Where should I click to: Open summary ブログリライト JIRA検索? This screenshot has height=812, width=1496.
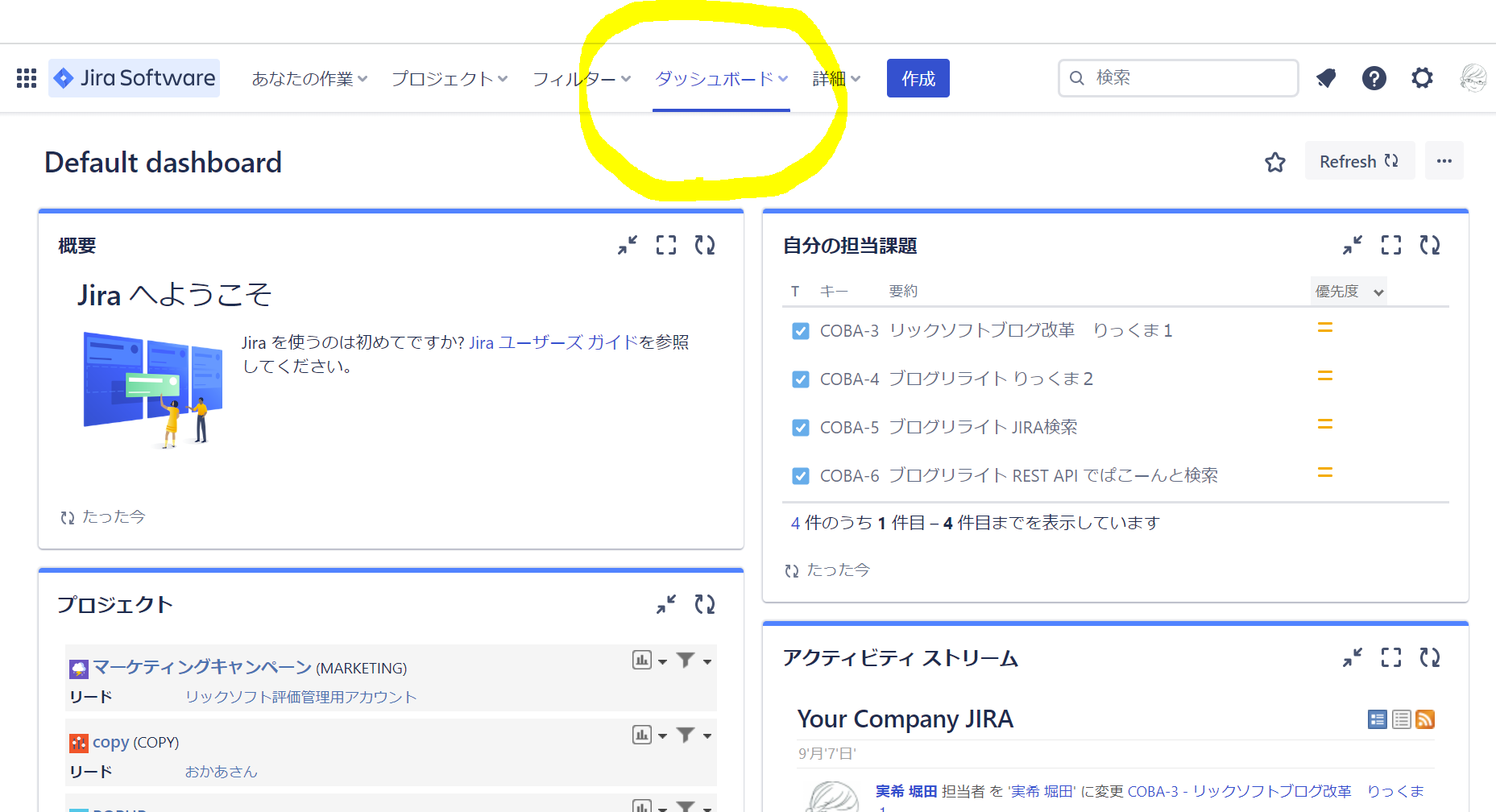coord(983,428)
